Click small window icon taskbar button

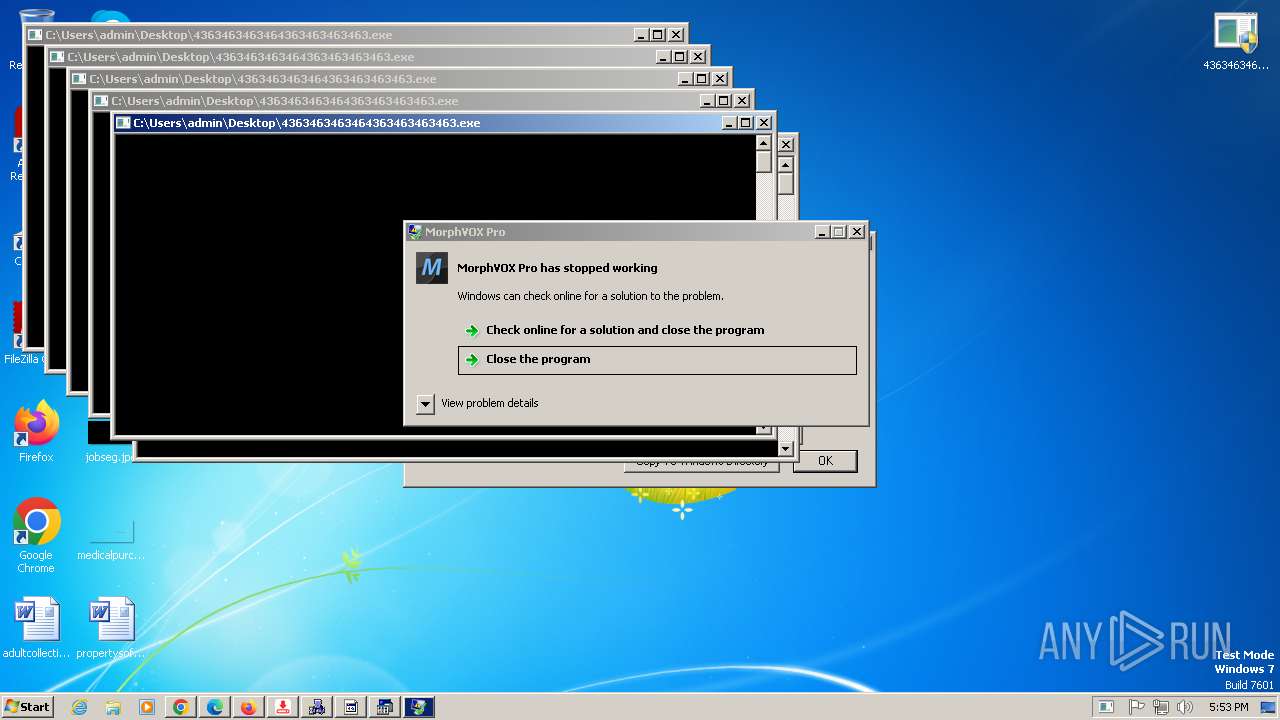(351, 707)
